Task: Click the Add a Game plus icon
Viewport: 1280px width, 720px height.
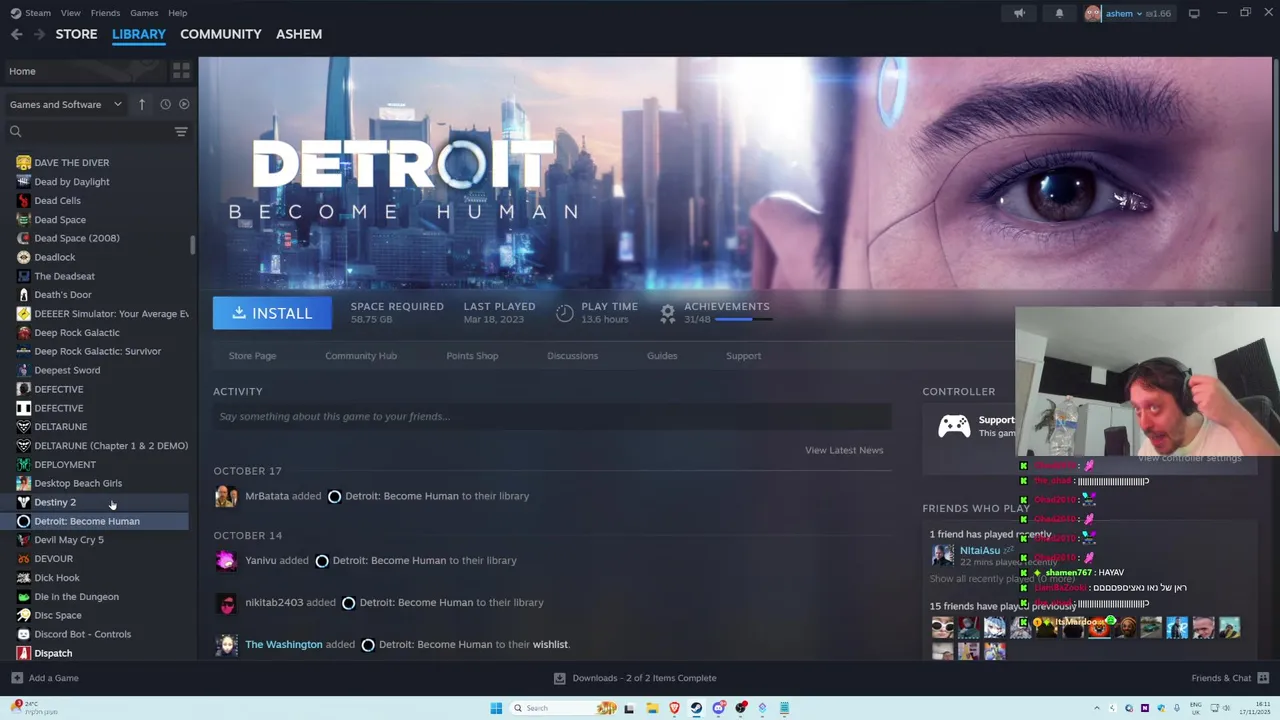Action: pos(17,678)
